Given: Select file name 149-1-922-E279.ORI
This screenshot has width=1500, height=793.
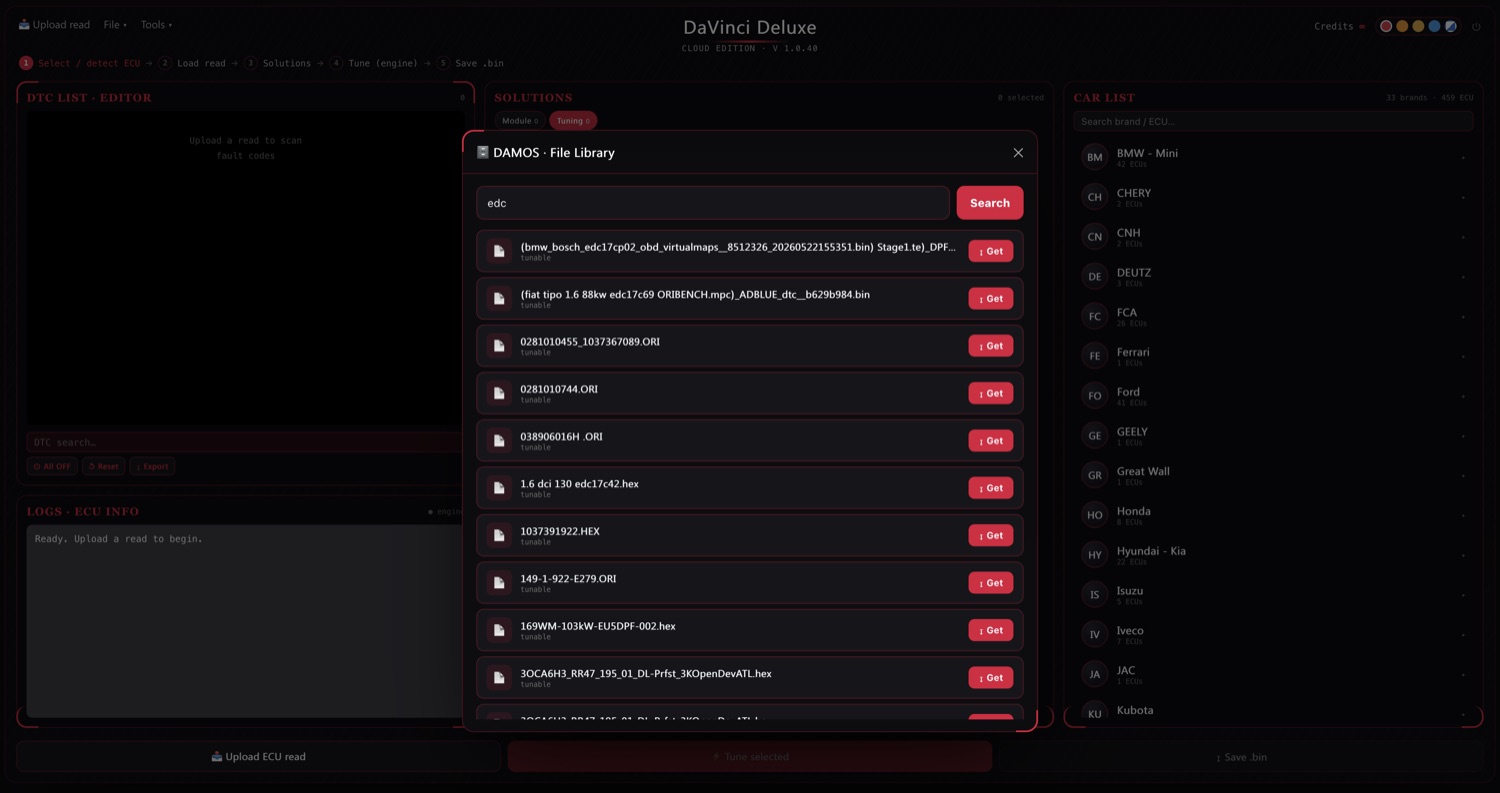Looking at the screenshot, I should [568, 578].
